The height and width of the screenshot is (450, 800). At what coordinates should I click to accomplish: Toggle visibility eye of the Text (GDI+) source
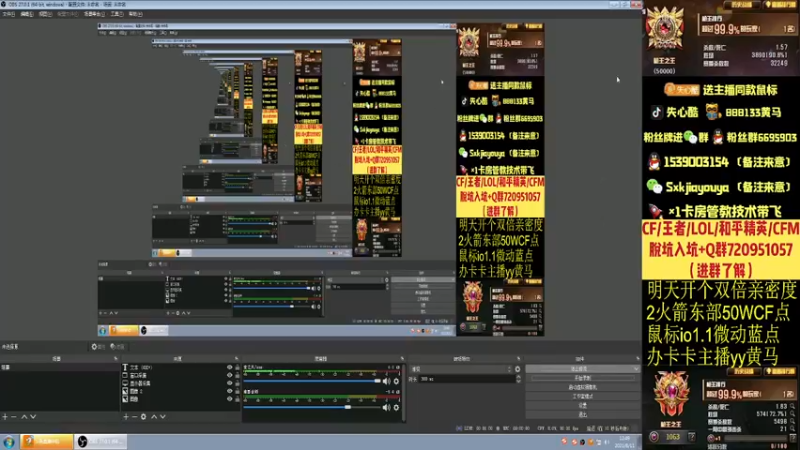click(x=229, y=367)
